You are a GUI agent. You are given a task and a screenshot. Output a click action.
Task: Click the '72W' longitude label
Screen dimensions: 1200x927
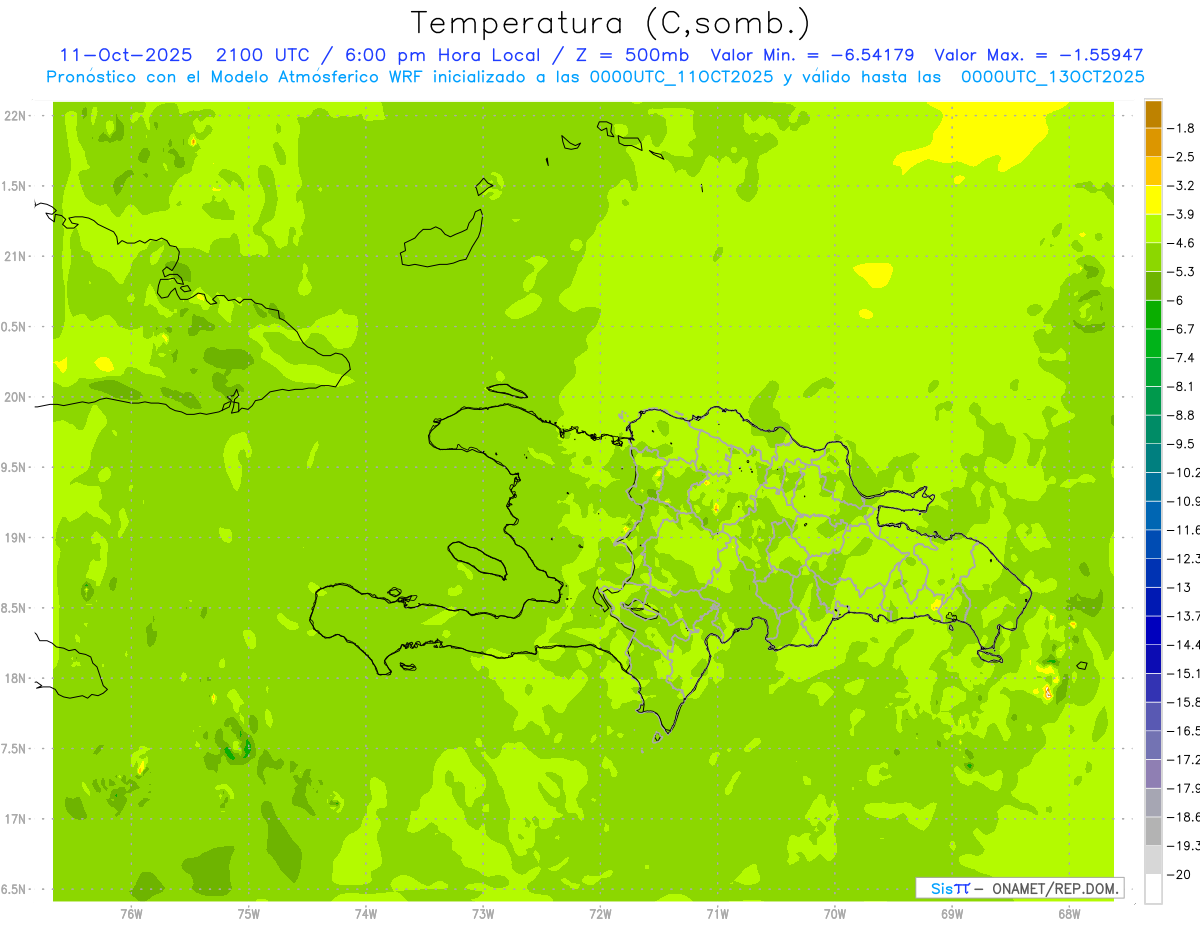[600, 913]
